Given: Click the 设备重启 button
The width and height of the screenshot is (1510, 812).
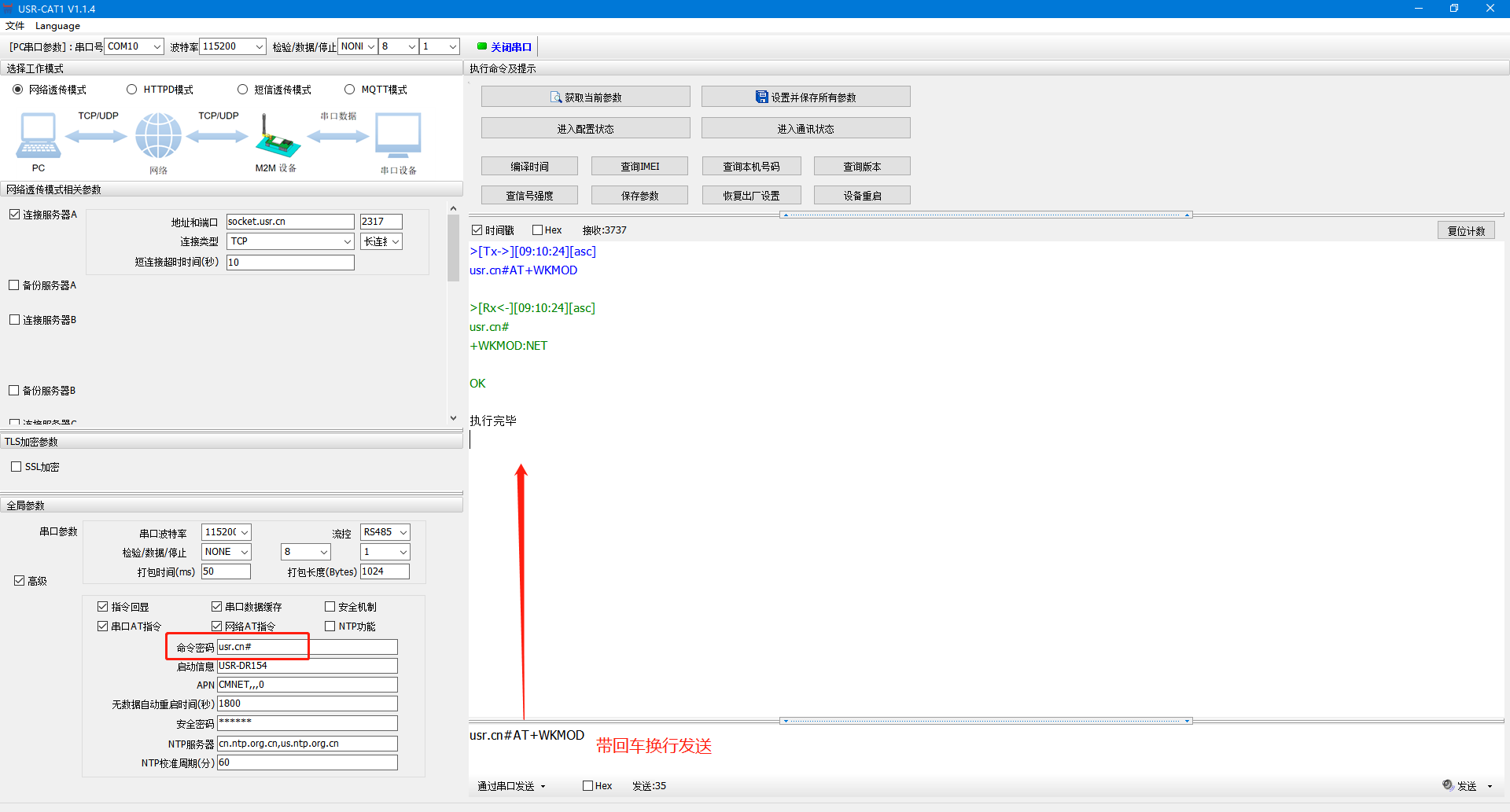Looking at the screenshot, I should click(862, 196).
